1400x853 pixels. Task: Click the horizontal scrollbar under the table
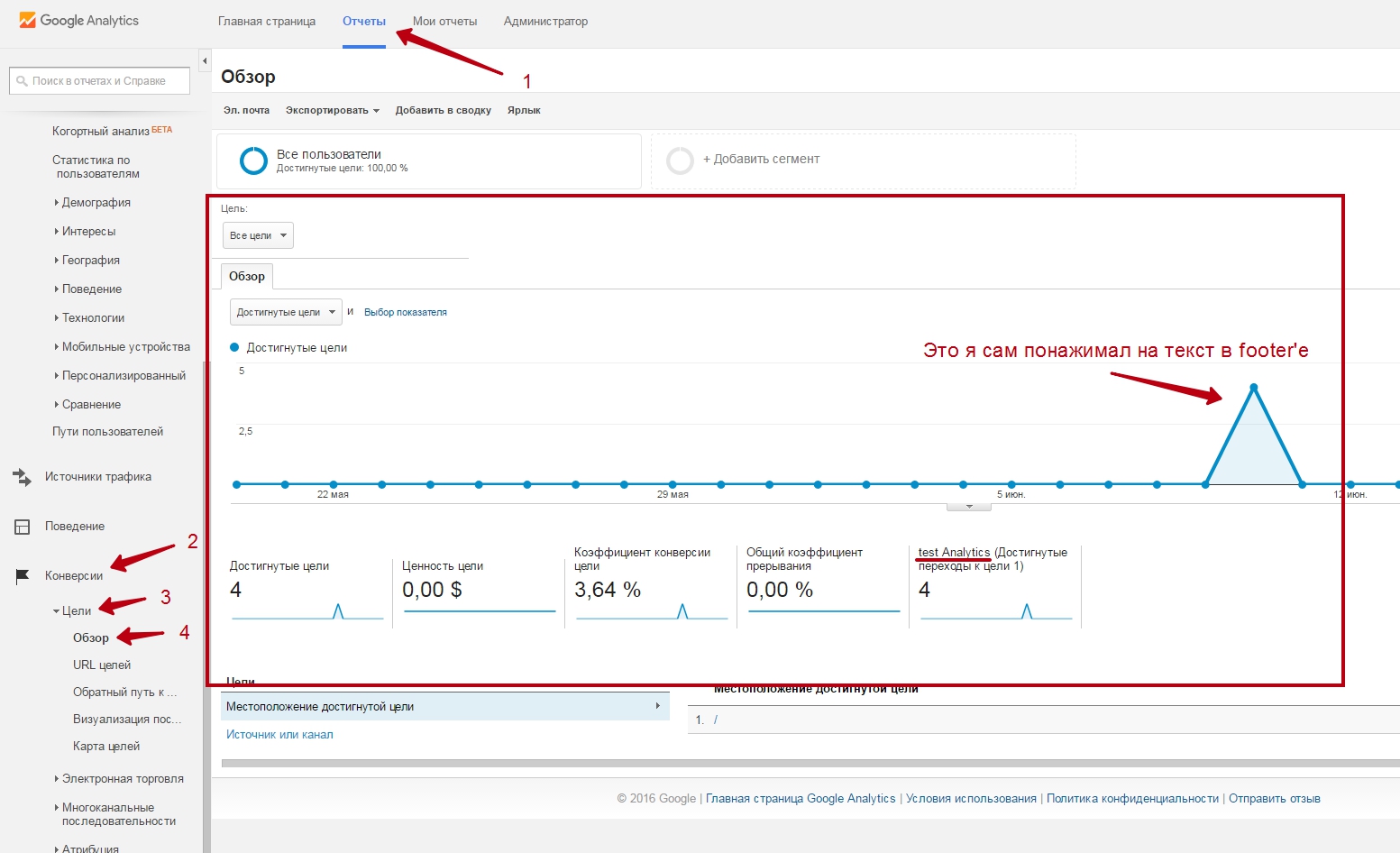pyautogui.click(x=810, y=764)
